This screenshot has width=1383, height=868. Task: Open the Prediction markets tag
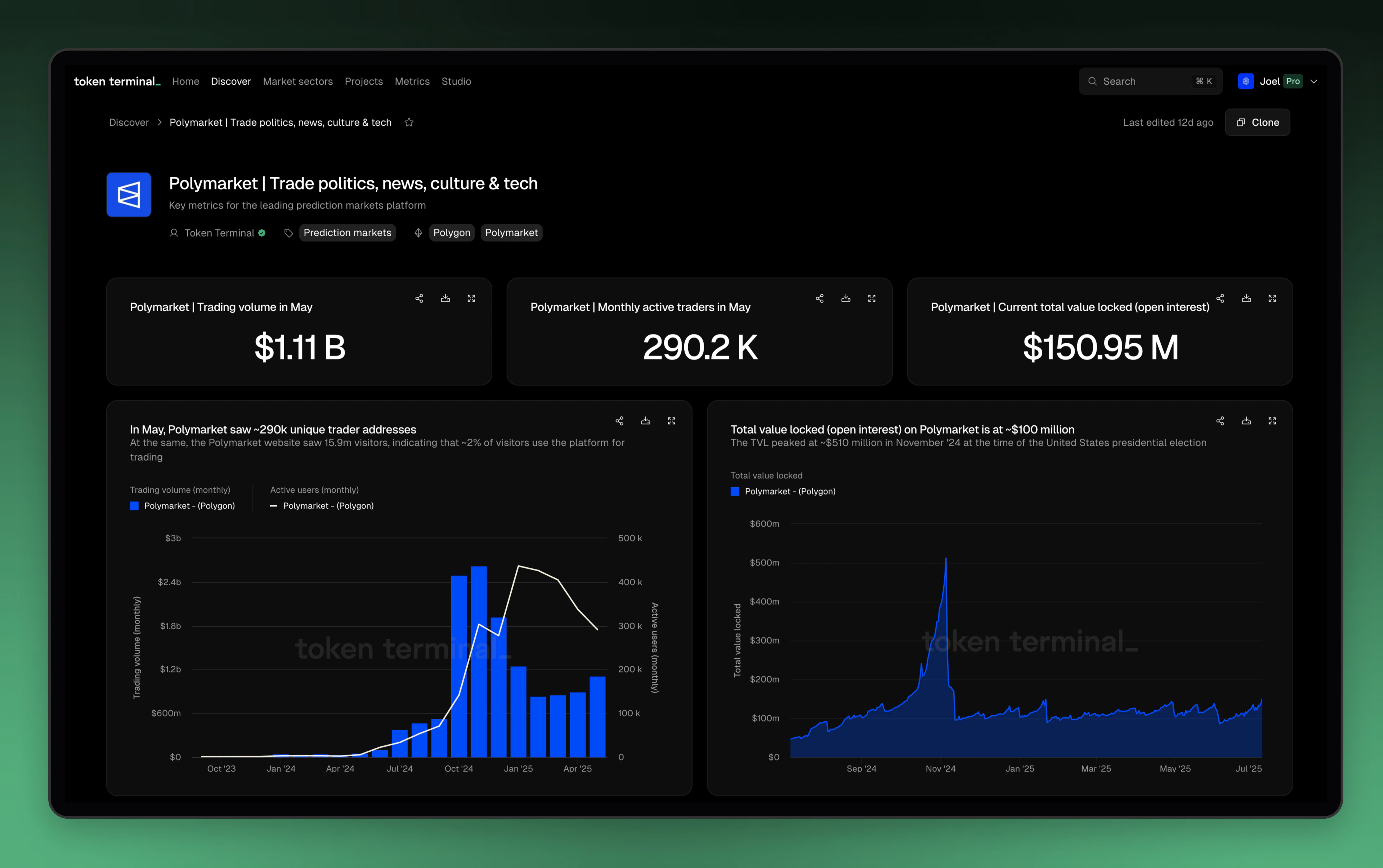(x=347, y=233)
